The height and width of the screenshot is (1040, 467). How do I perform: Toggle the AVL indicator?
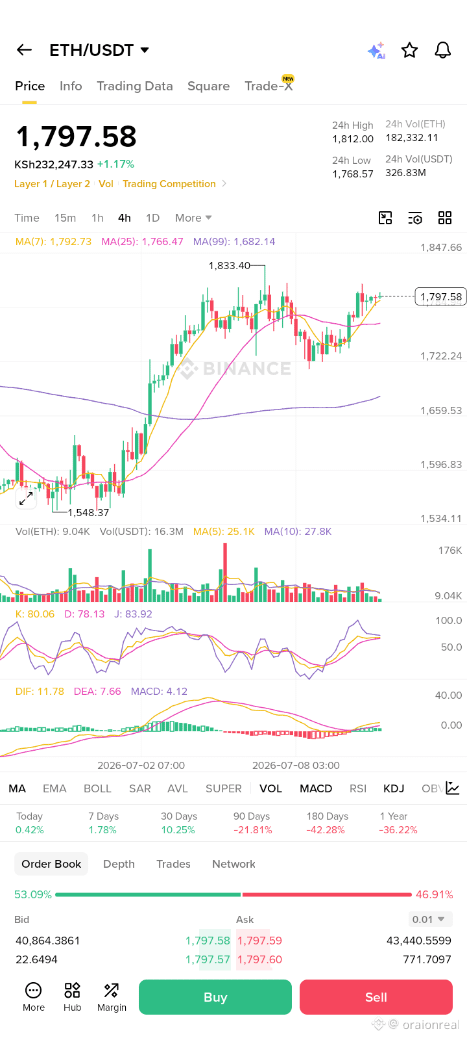178,788
